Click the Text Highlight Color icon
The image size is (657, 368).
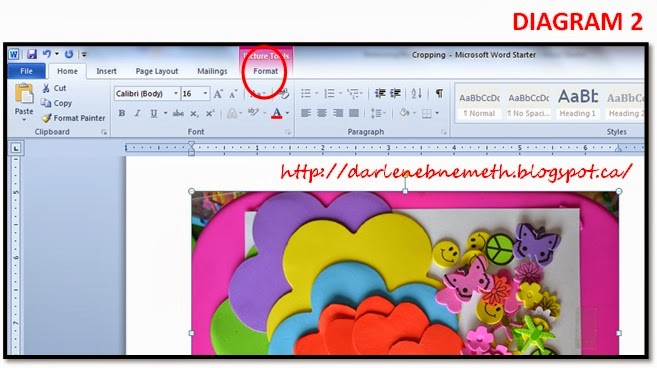point(253,112)
